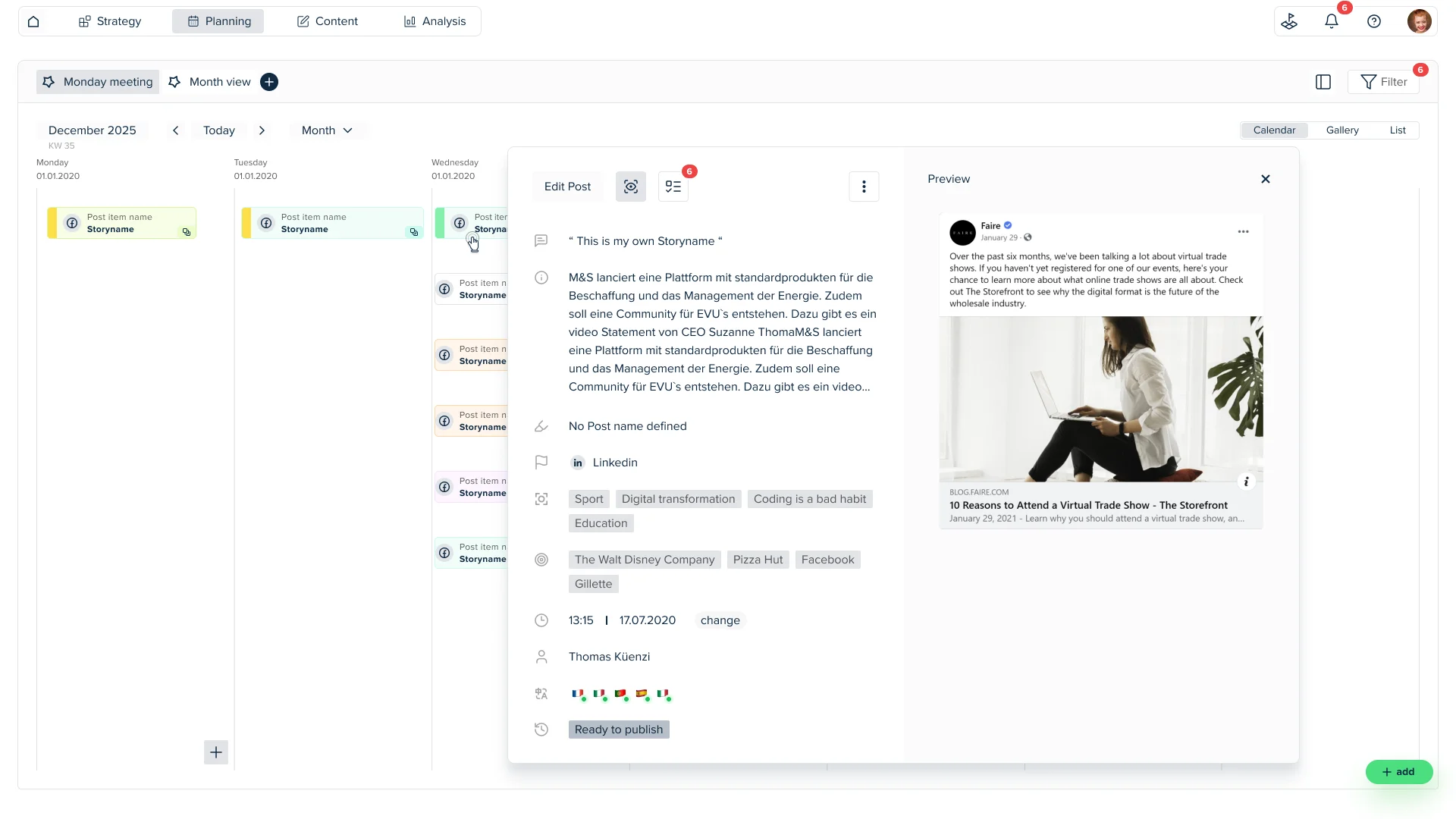
Task: Open the checklist icon with badge 6
Action: (673, 187)
